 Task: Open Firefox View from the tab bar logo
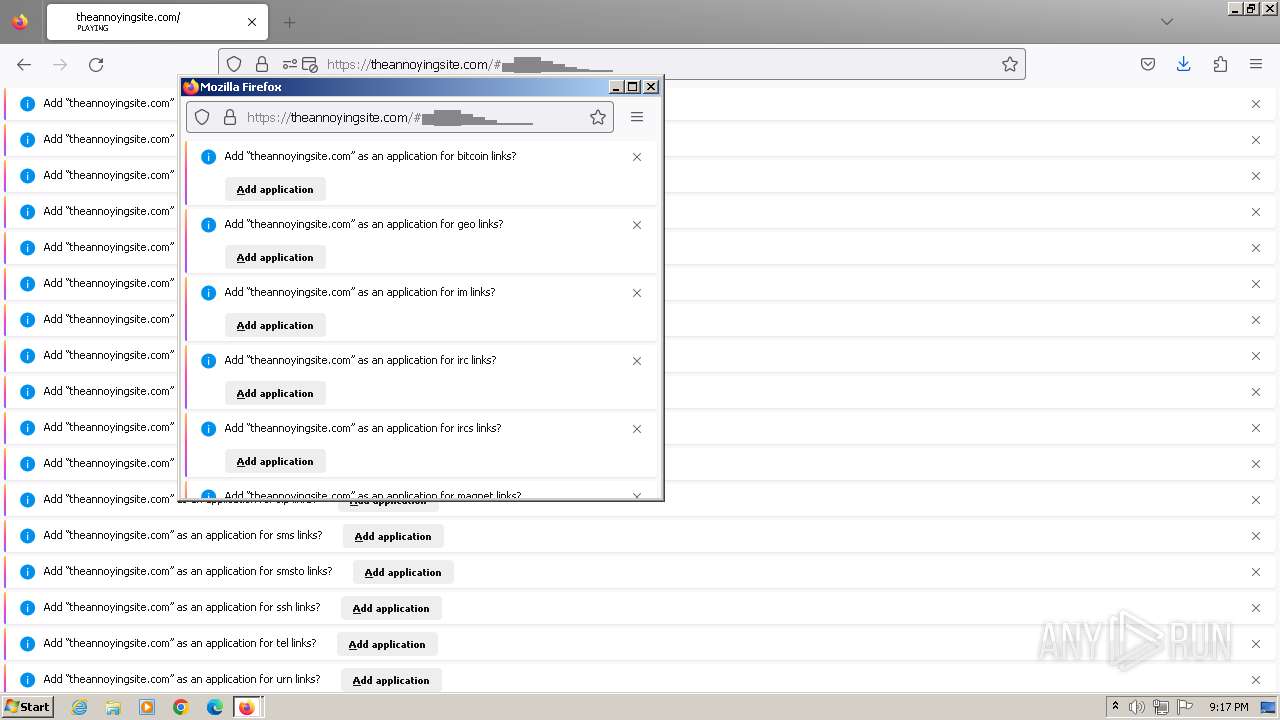click(x=20, y=22)
